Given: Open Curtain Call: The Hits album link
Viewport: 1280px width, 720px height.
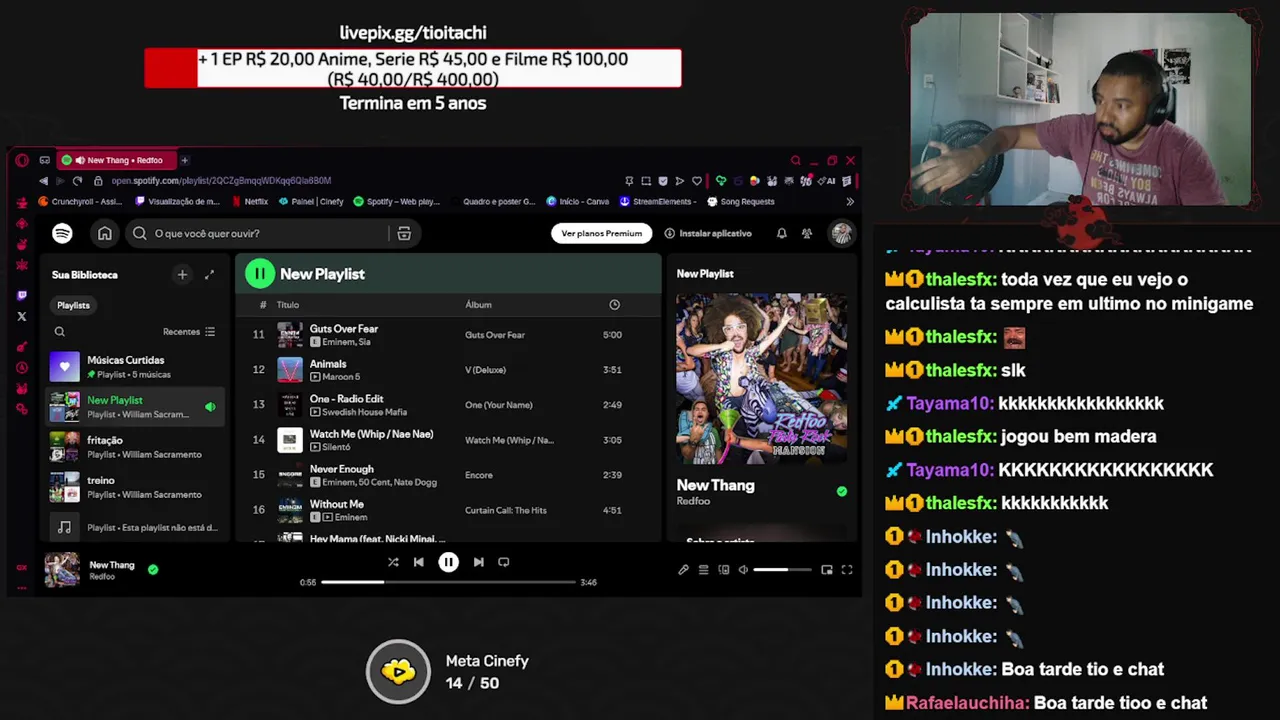Looking at the screenshot, I should pyautogui.click(x=506, y=510).
